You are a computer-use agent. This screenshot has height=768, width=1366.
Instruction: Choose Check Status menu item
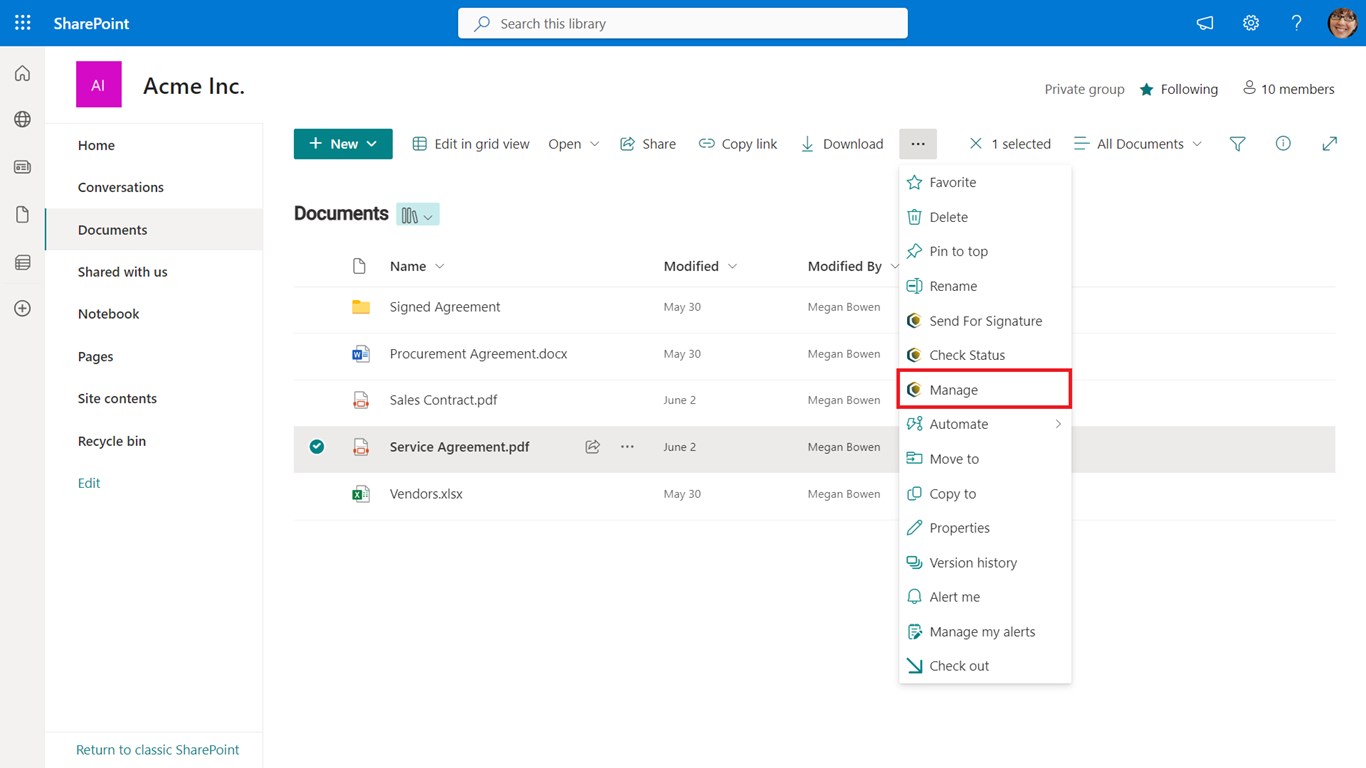(x=985, y=355)
